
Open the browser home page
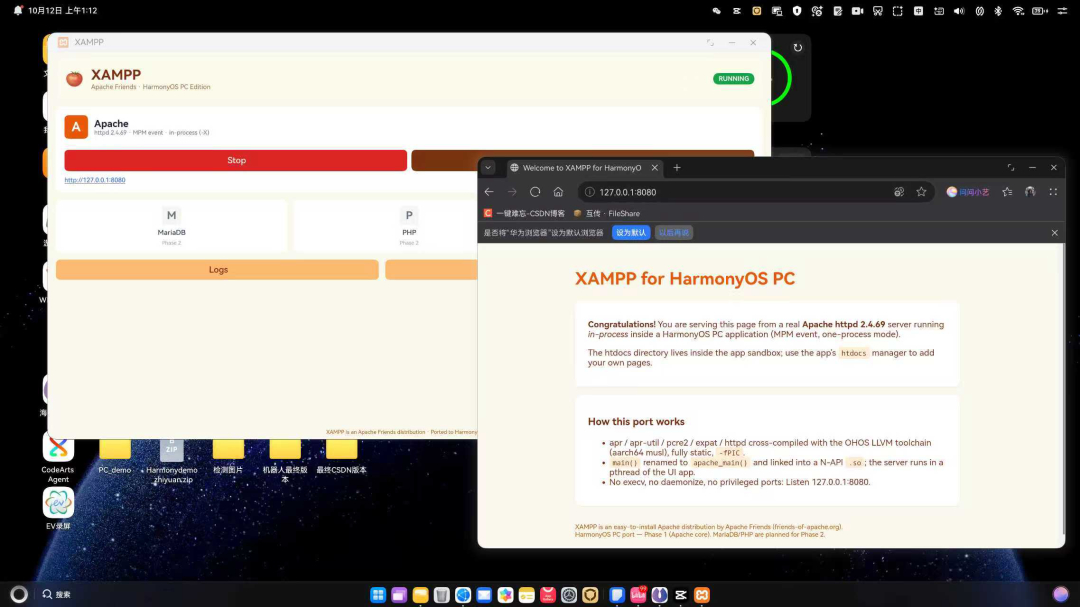pyautogui.click(x=558, y=192)
